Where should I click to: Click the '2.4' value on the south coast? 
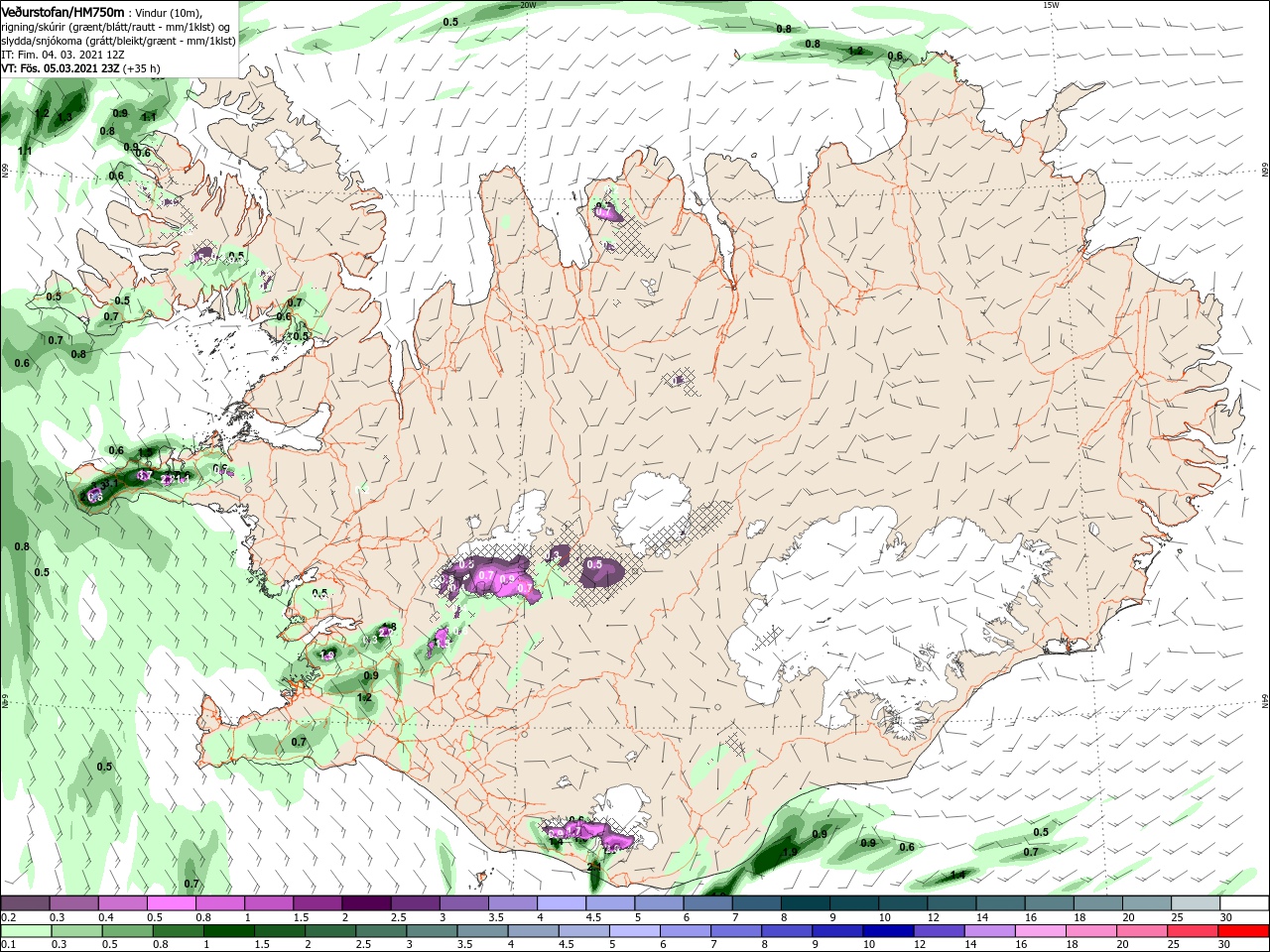pyautogui.click(x=593, y=867)
